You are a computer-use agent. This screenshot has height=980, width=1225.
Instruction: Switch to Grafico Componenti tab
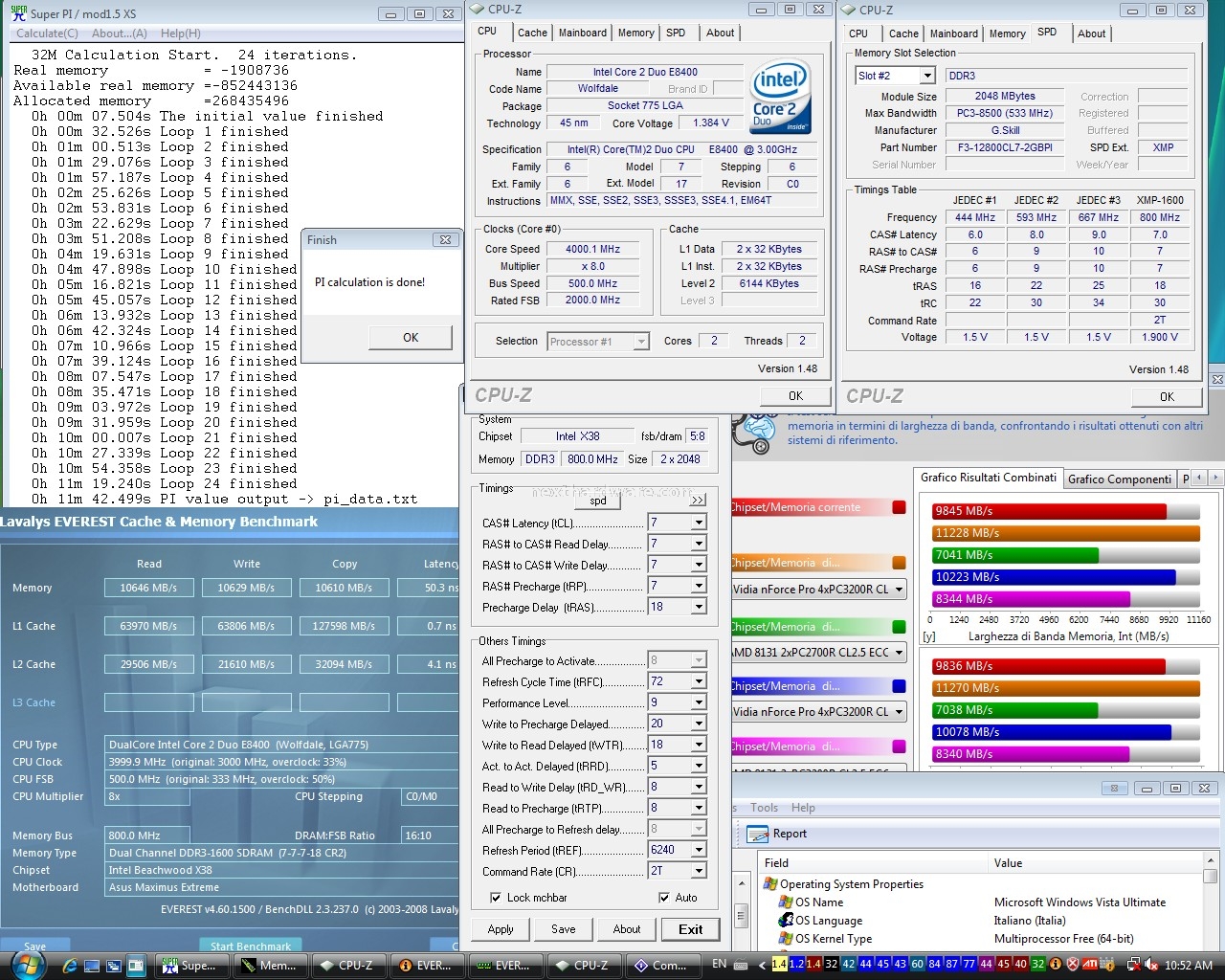(1119, 479)
